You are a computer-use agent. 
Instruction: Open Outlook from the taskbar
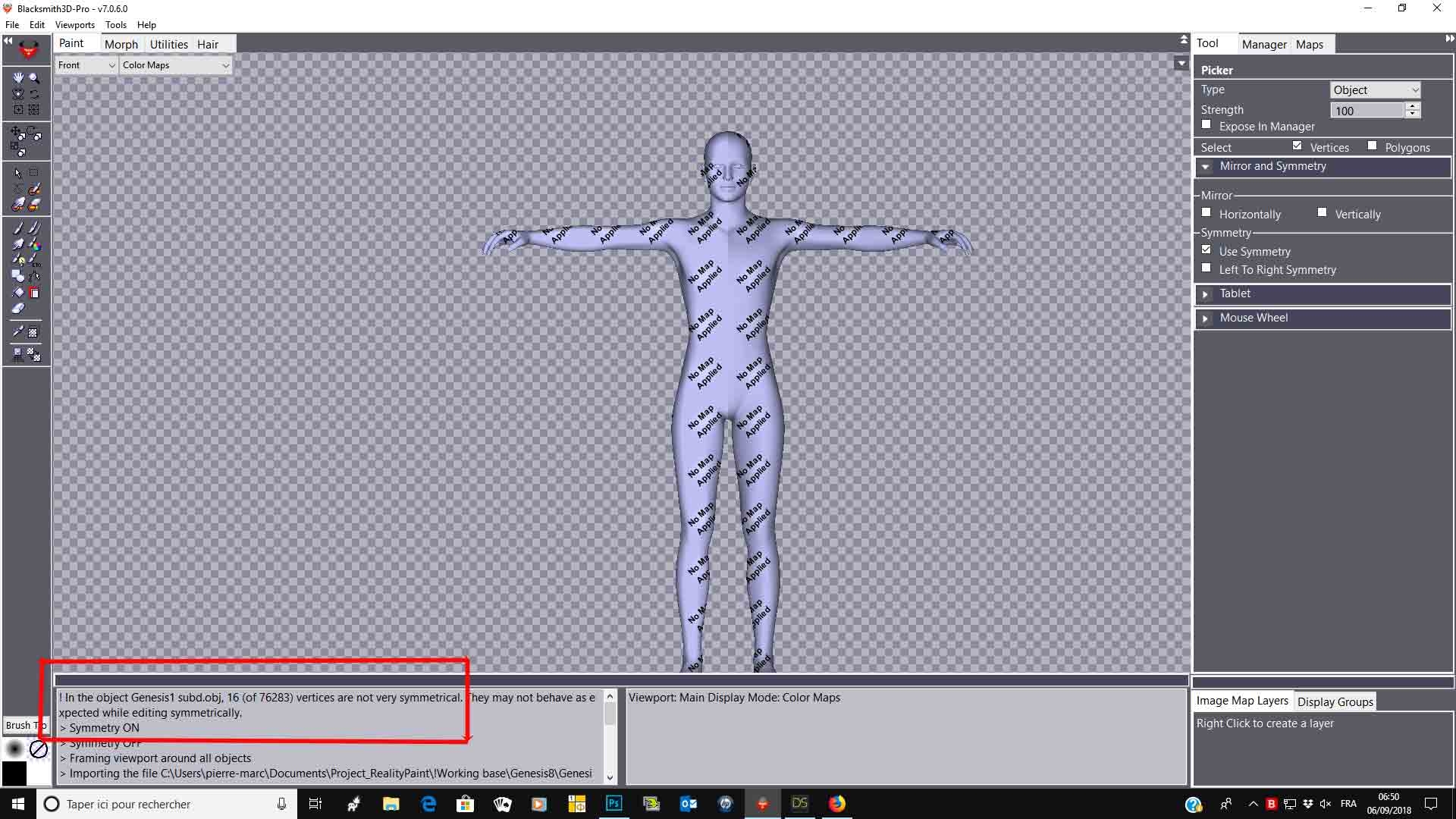coord(688,804)
